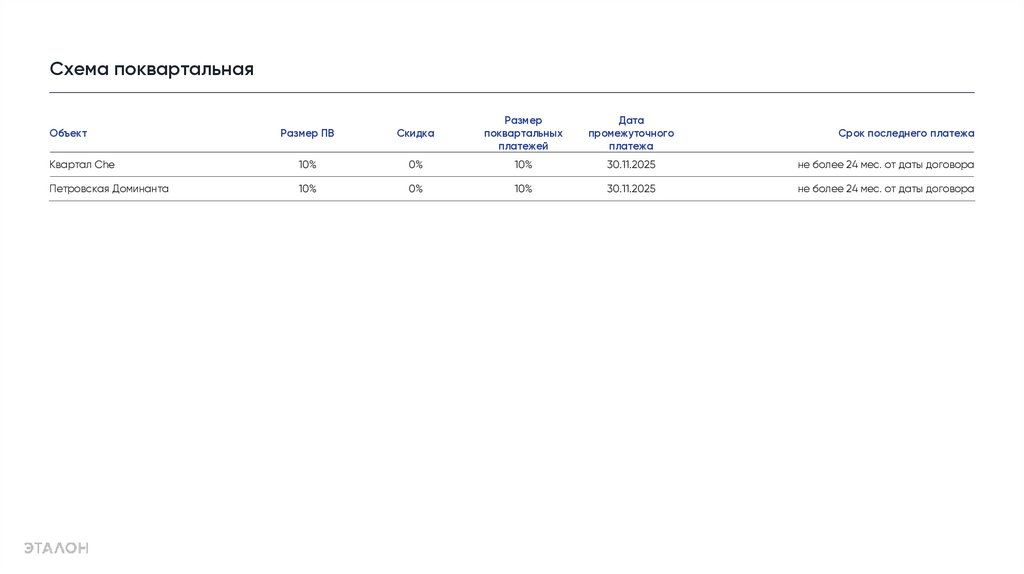This screenshot has width=1024, height=574.
Task: Click the "Дата промежуточного платежа" header
Action: [631, 133]
